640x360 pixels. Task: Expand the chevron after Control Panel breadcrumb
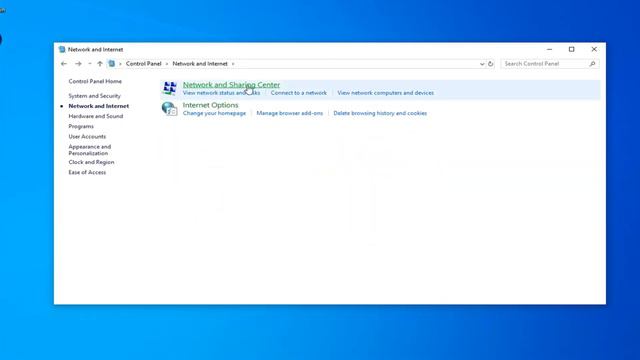(x=167, y=64)
